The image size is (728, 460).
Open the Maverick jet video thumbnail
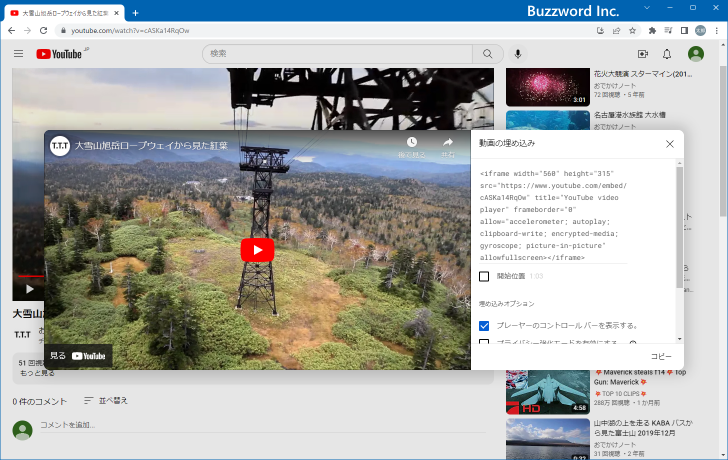point(548,392)
